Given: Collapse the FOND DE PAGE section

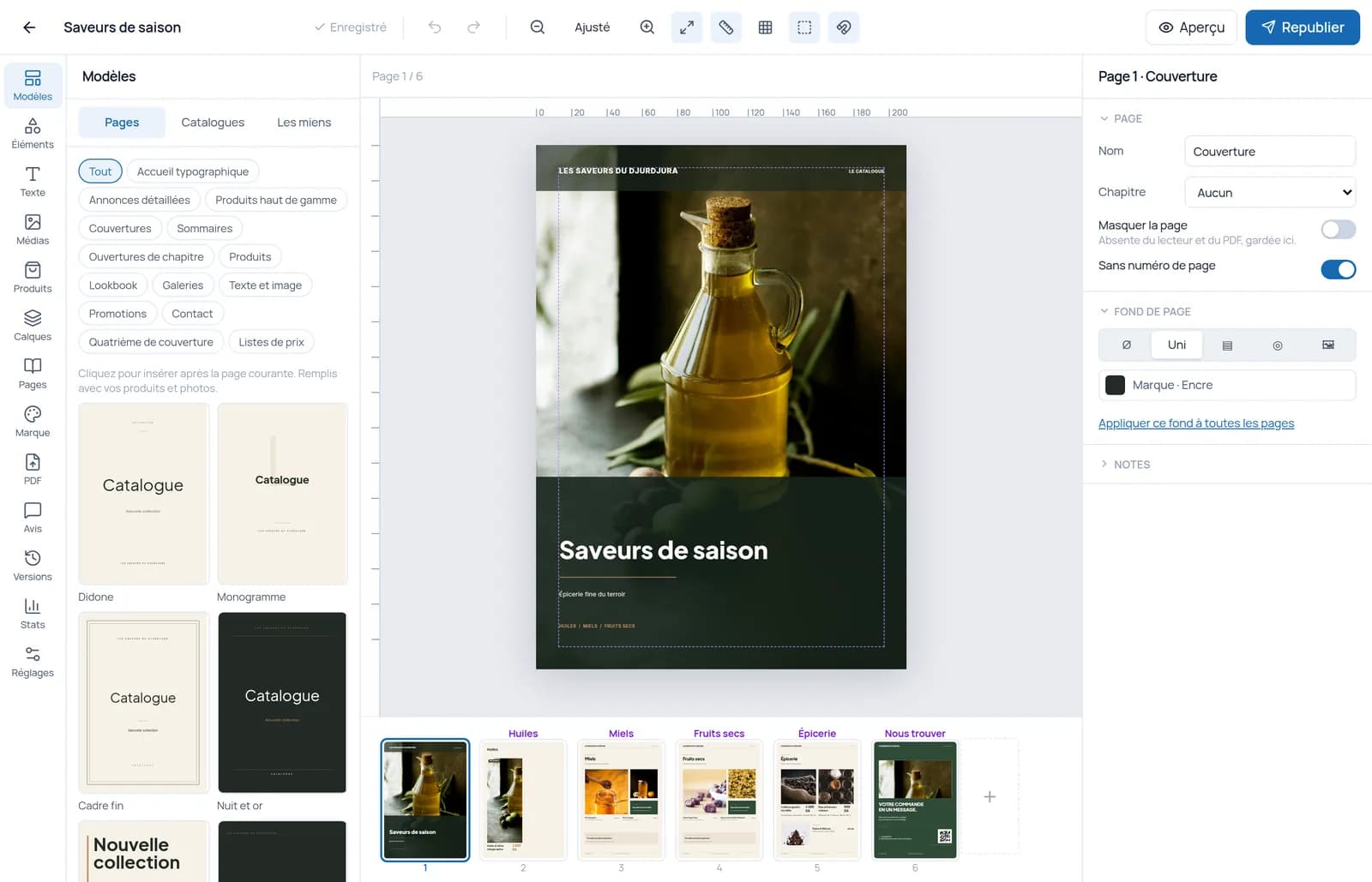Looking at the screenshot, I should click(x=1145, y=311).
